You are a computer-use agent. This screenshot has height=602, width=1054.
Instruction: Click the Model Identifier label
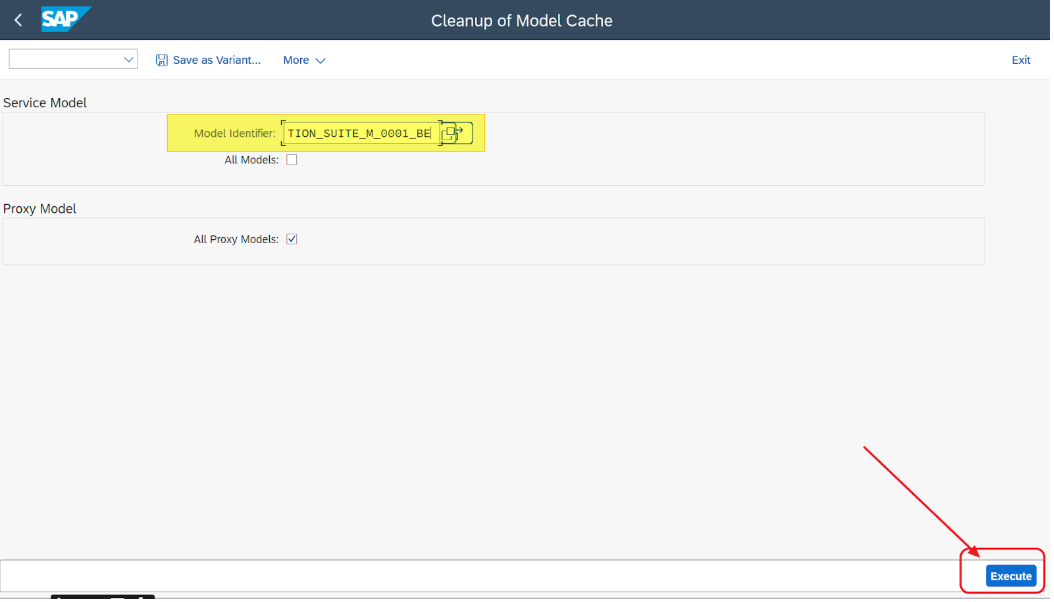234,133
